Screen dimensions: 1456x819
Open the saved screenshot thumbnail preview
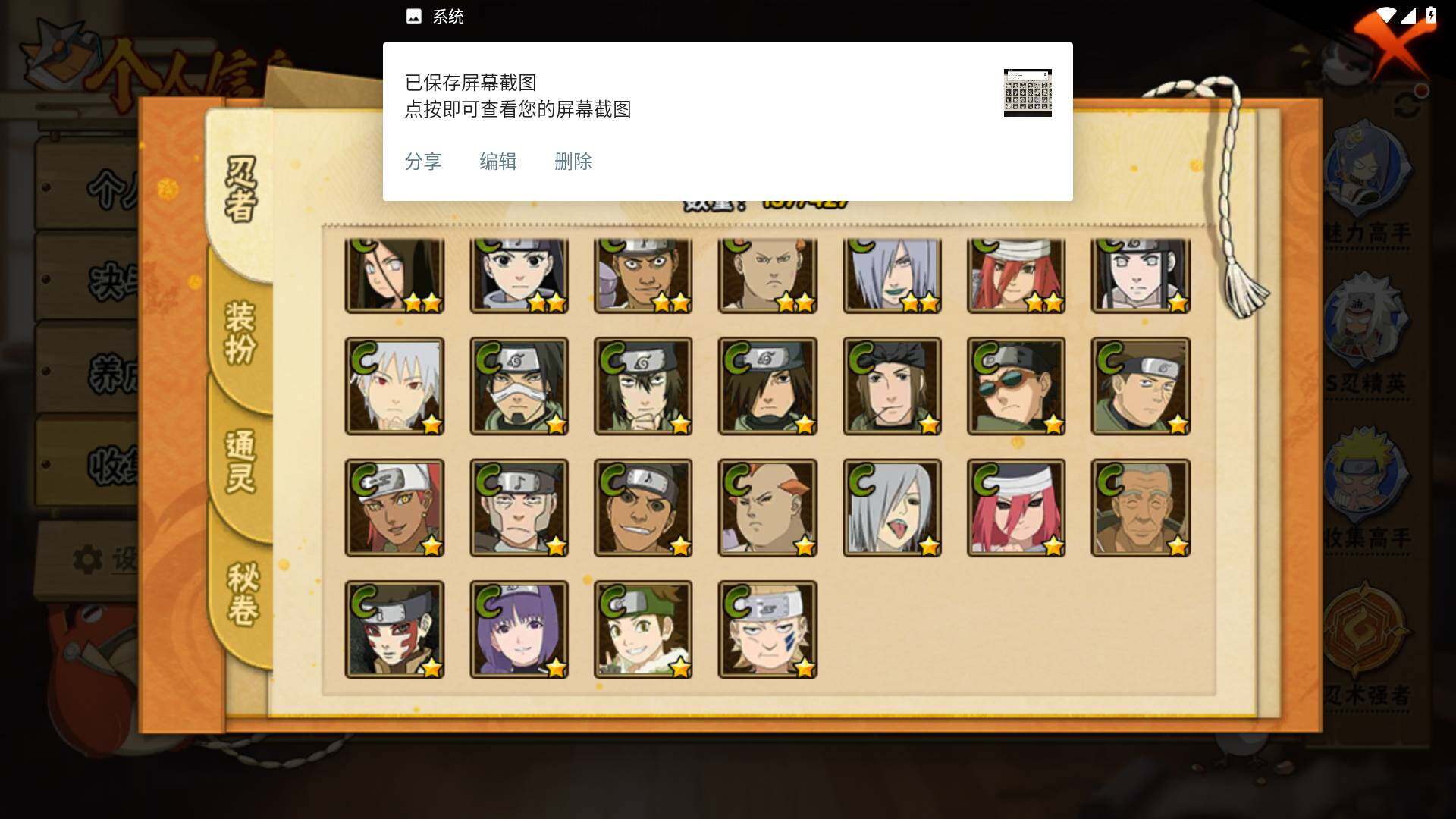click(x=1028, y=93)
